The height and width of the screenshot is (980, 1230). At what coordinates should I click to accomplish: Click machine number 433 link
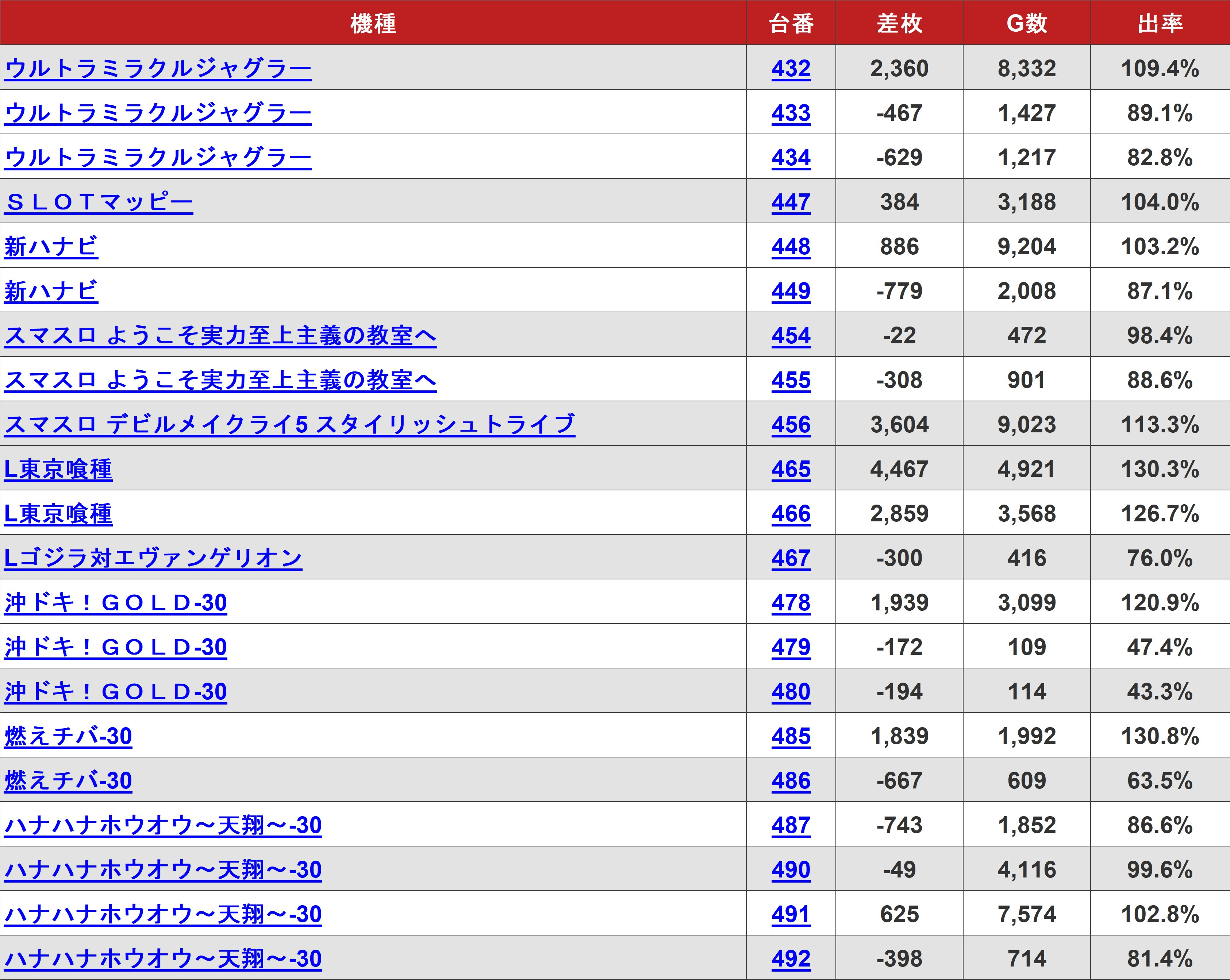coord(791,113)
